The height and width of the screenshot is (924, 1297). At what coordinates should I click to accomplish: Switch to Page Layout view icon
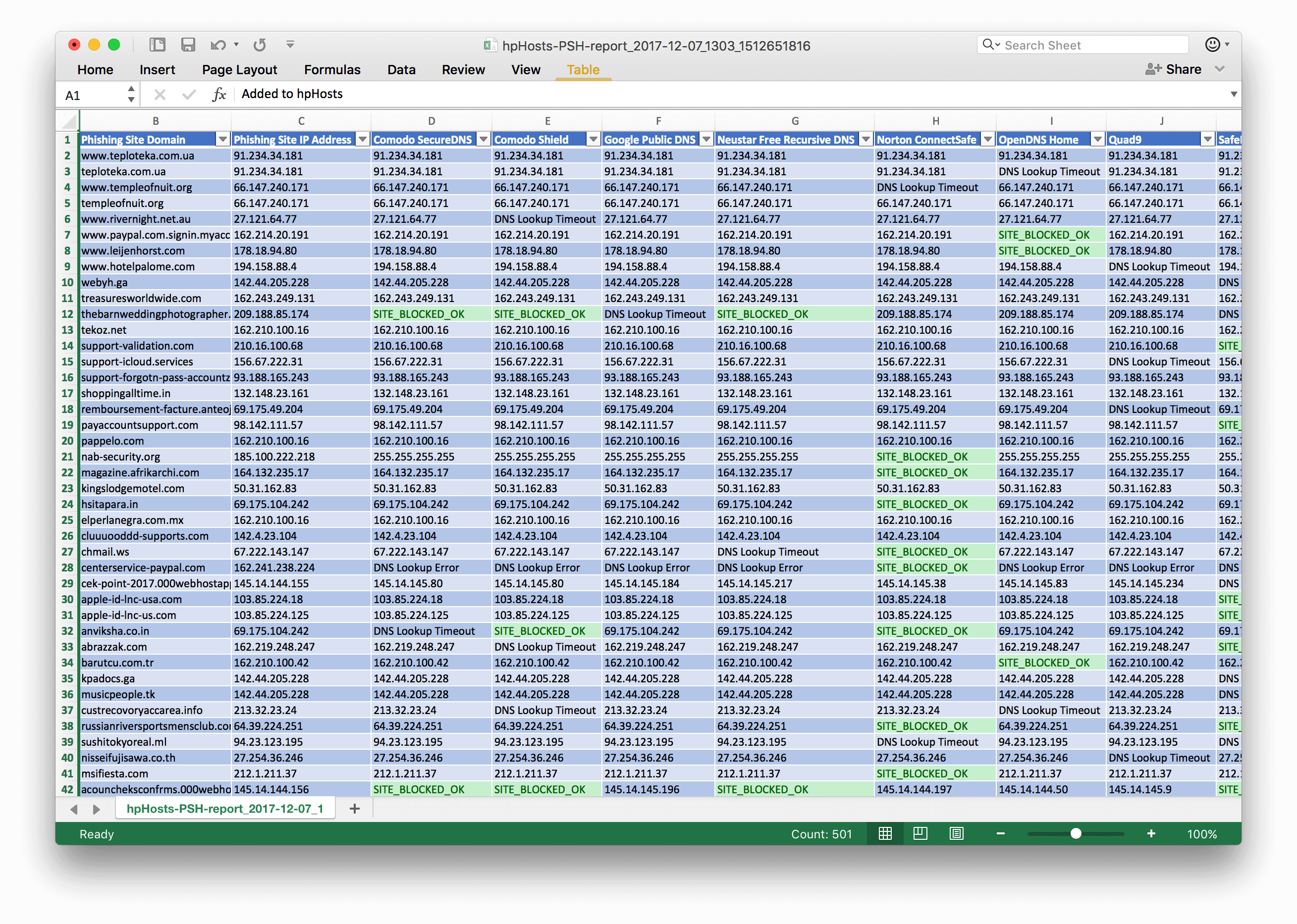pyautogui.click(x=920, y=834)
